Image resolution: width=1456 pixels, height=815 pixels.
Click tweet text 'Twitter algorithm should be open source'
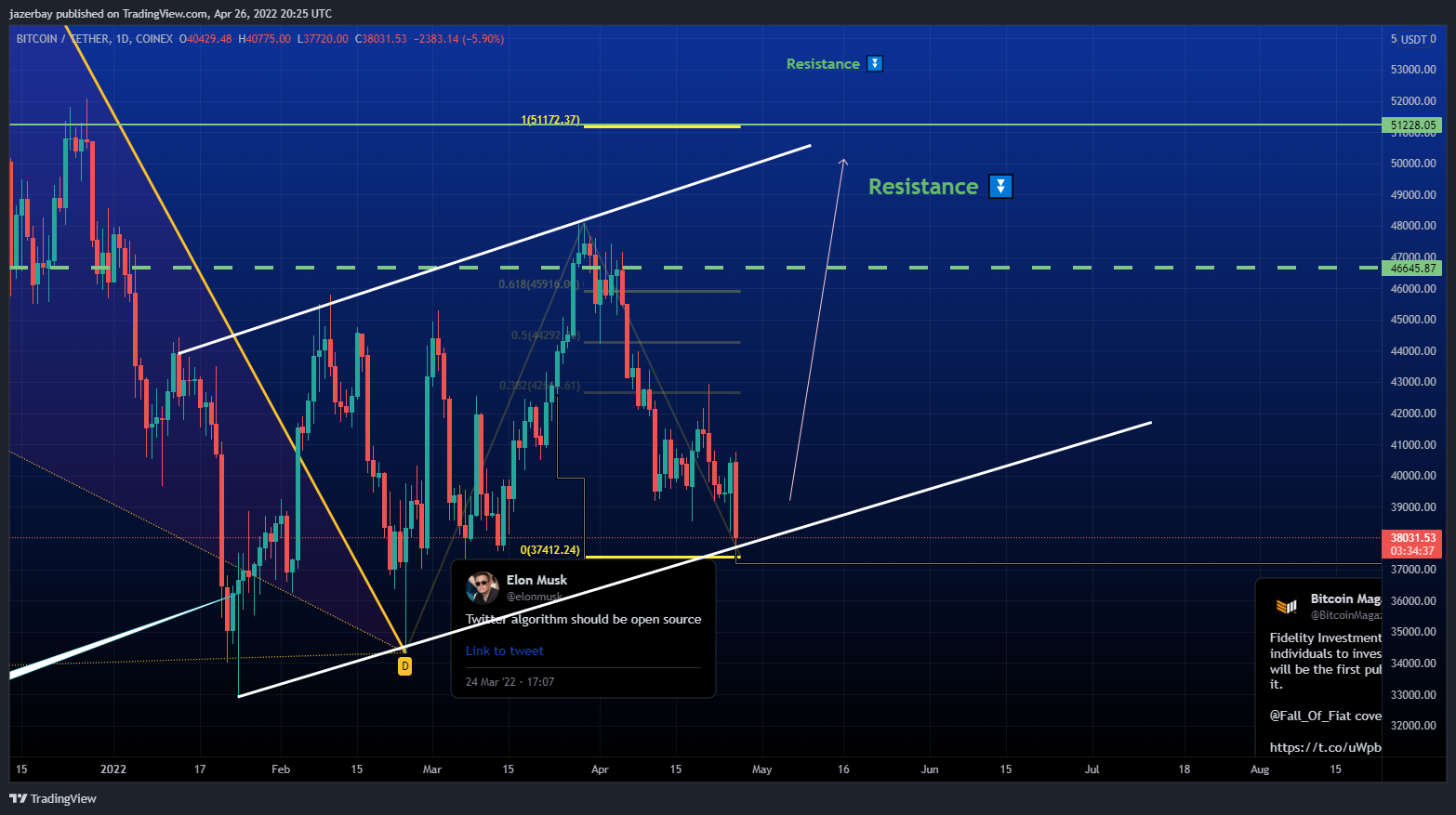(583, 619)
